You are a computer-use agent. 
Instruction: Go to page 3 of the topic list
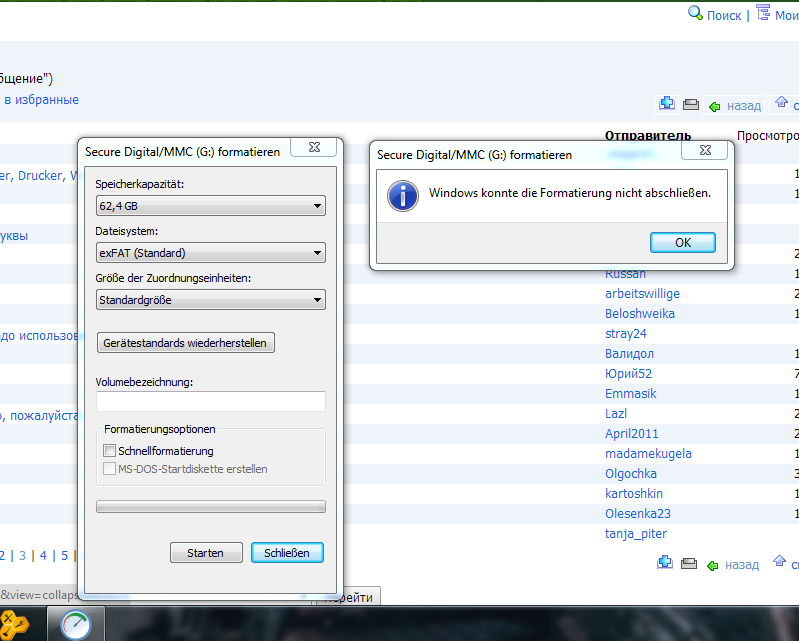(x=22, y=555)
